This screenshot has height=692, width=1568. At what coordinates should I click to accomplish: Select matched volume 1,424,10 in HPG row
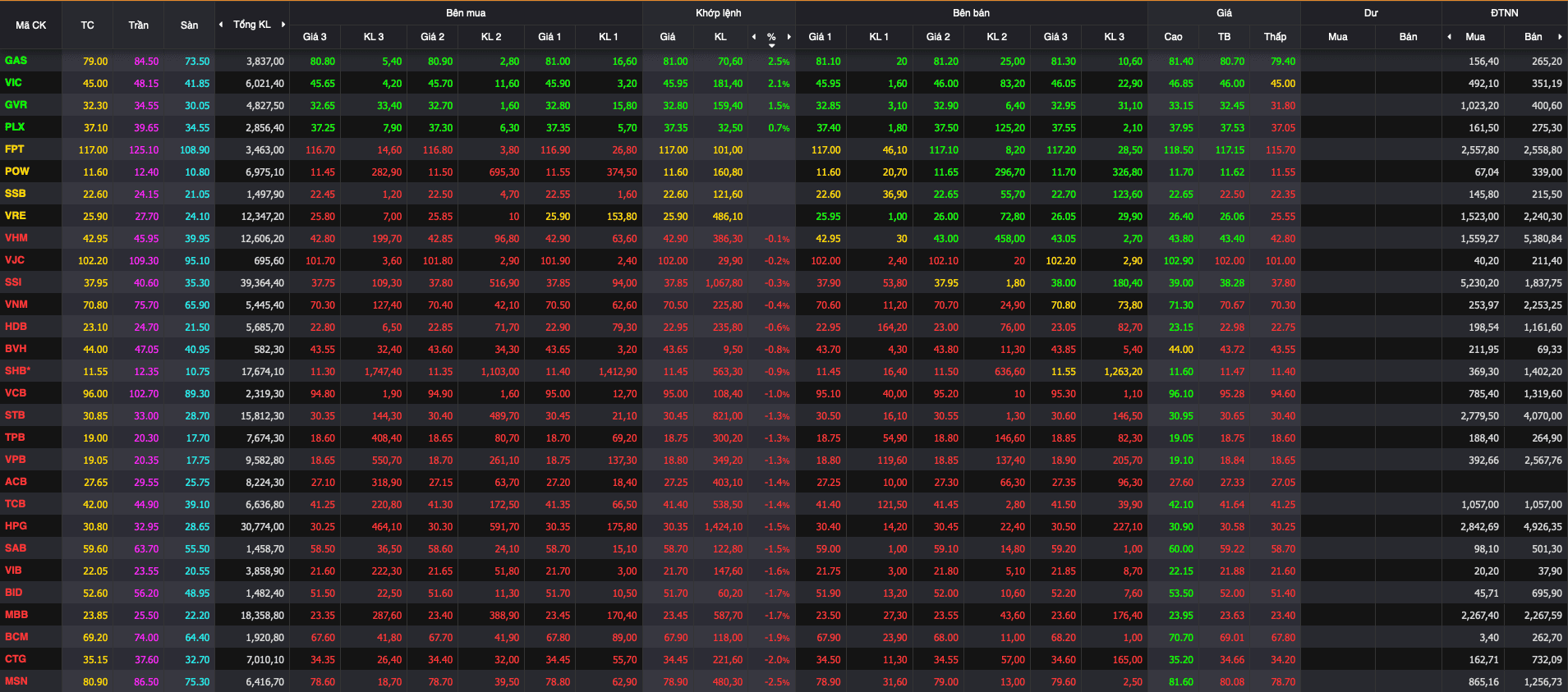(723, 527)
